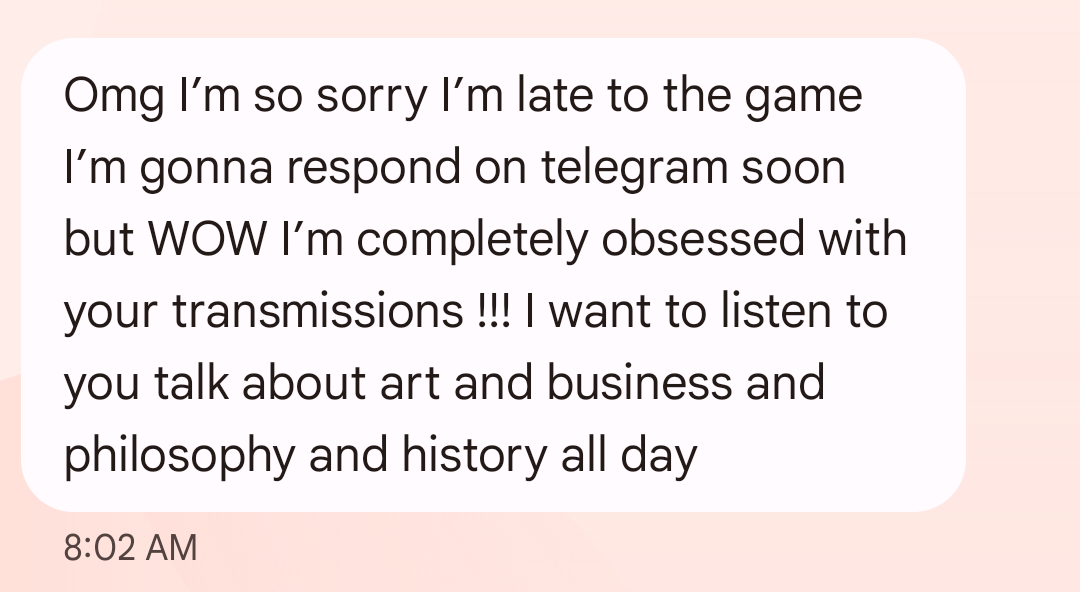Select the word "telegram" in the message

tap(634, 169)
